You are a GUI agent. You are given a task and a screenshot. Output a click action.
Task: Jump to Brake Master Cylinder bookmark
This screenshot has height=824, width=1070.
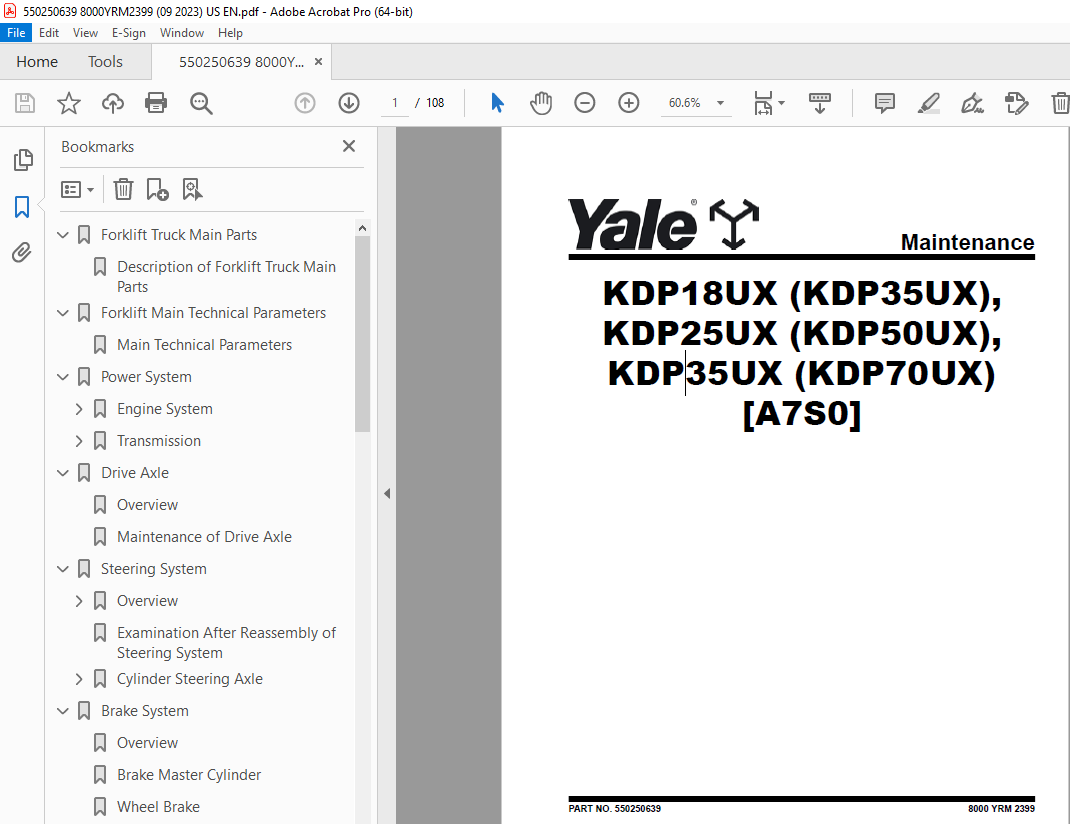click(x=189, y=776)
